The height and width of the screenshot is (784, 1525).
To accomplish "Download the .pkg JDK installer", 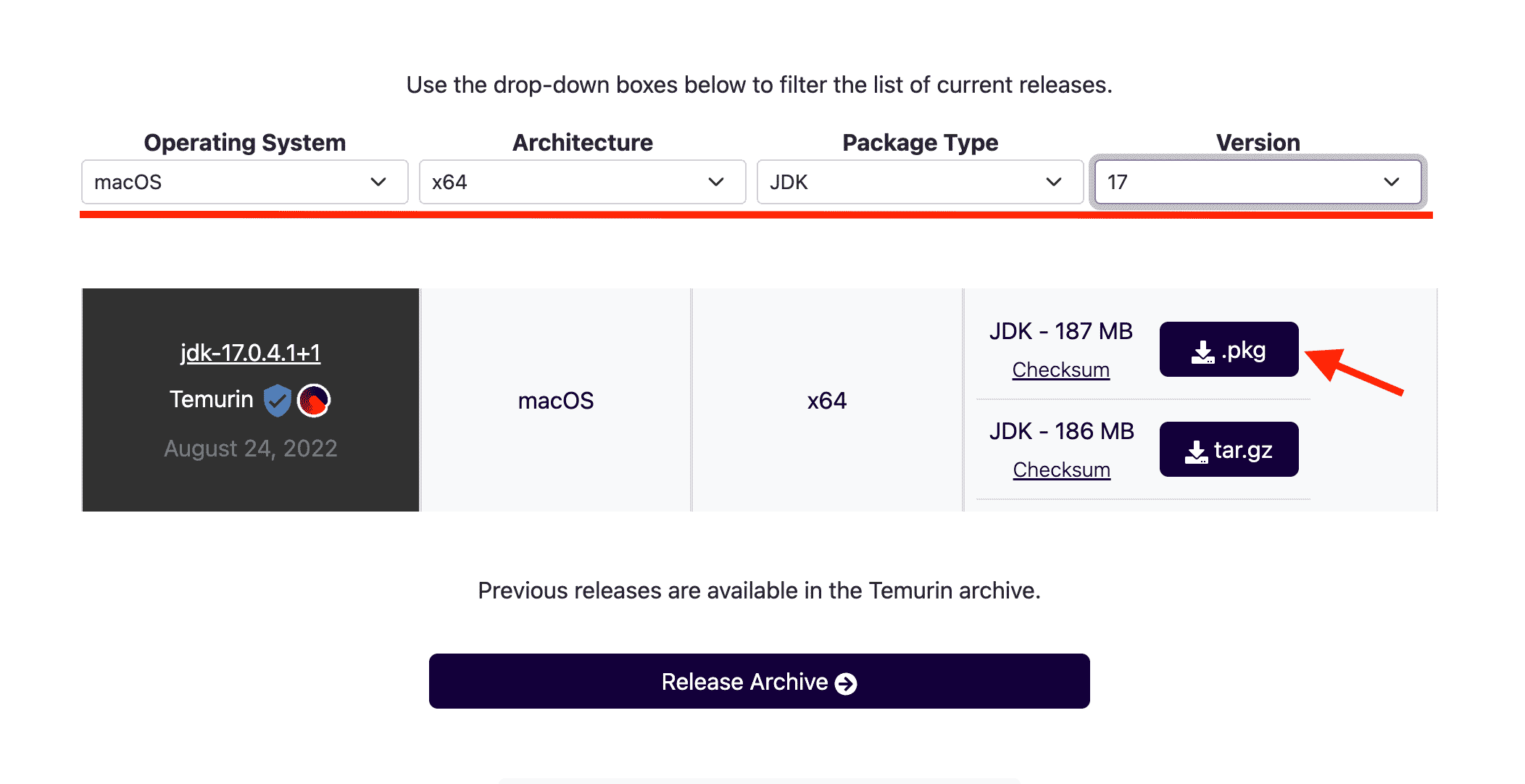I will click(x=1229, y=350).
